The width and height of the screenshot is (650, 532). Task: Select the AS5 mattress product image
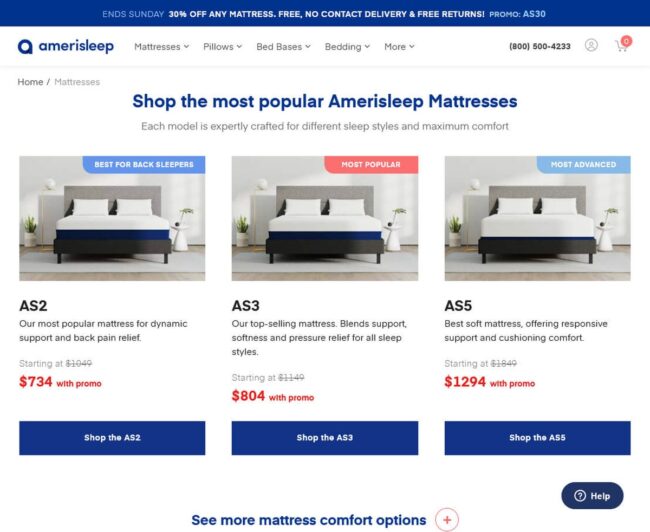coord(537,218)
